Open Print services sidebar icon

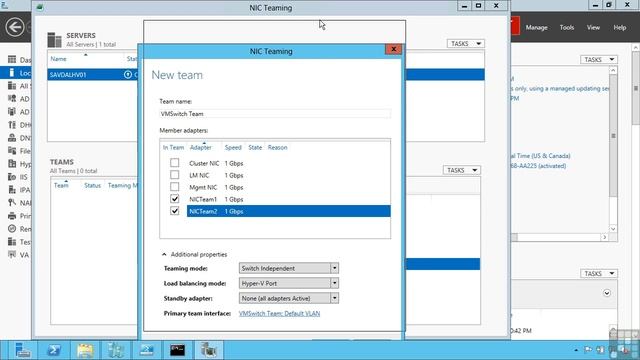tap(12, 216)
